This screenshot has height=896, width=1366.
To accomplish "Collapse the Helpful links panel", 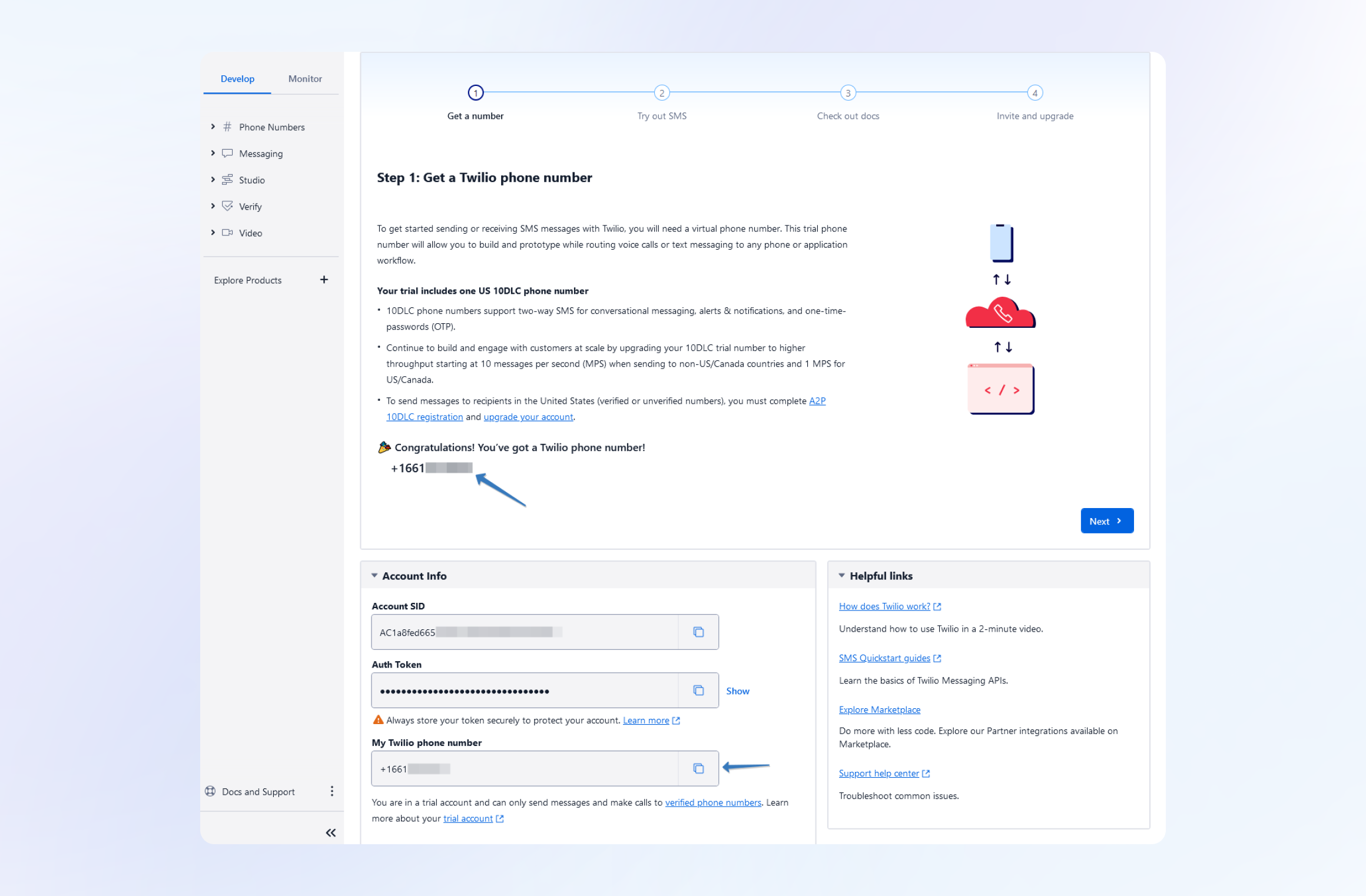I will 842,576.
